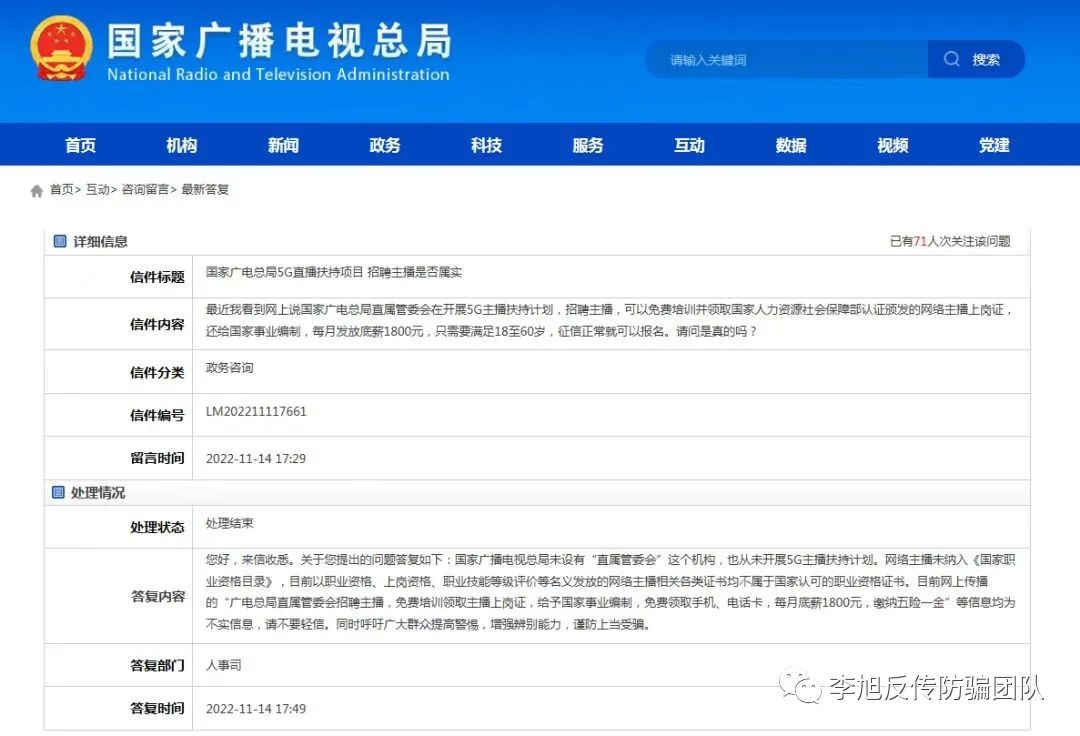1080x736 pixels.
Task: Click the 政务咨询 category value
Action: tap(229, 368)
